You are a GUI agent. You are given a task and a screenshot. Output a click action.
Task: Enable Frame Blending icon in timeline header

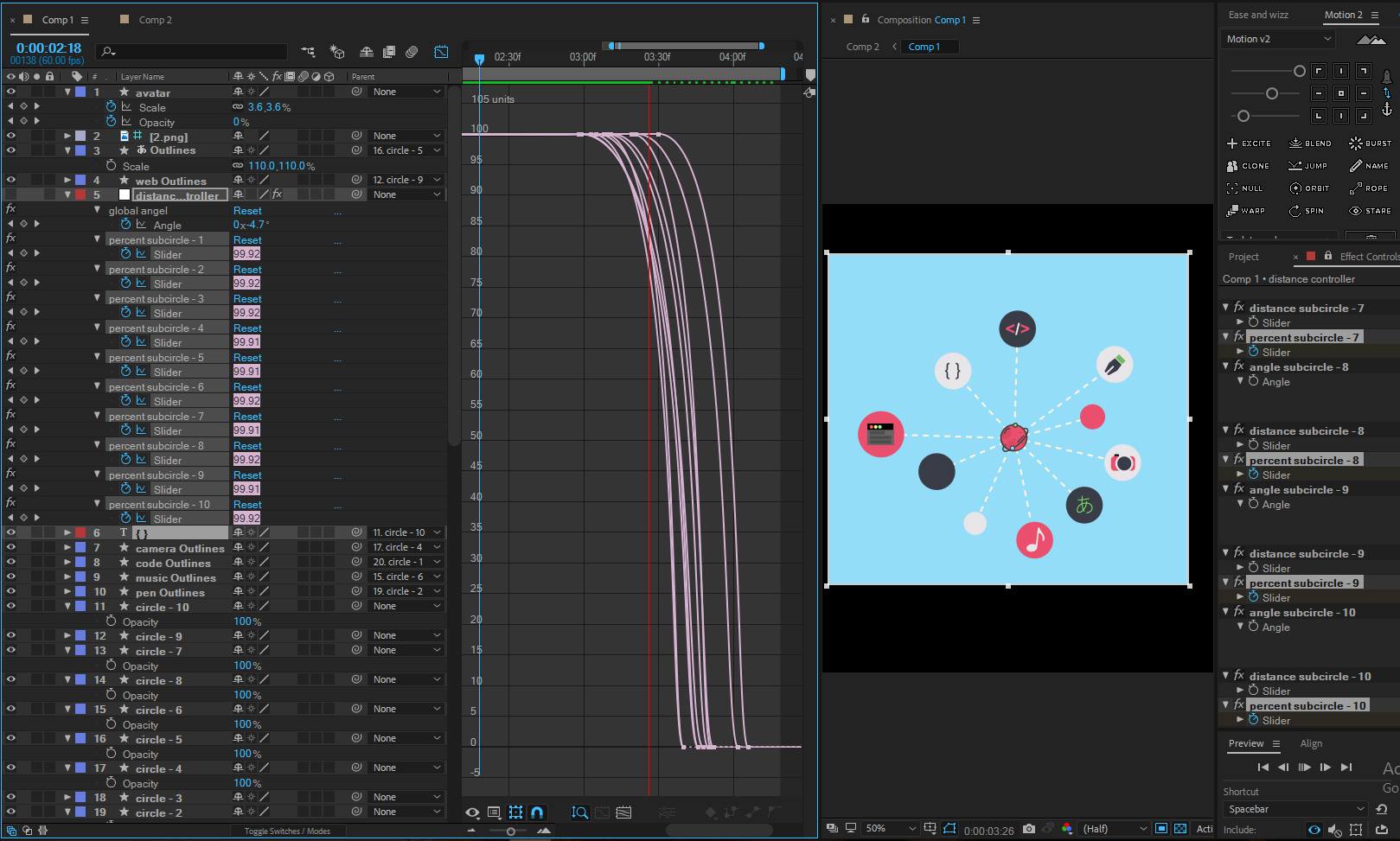(x=389, y=52)
